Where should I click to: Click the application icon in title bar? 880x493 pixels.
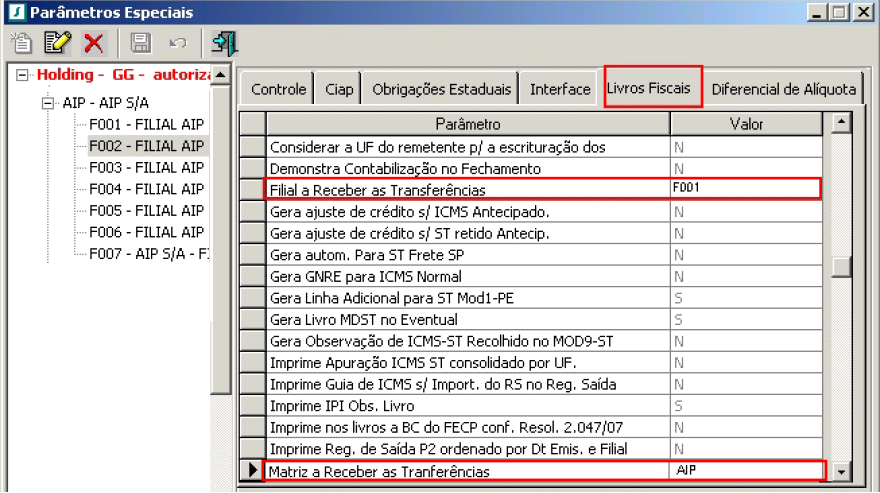17,12
